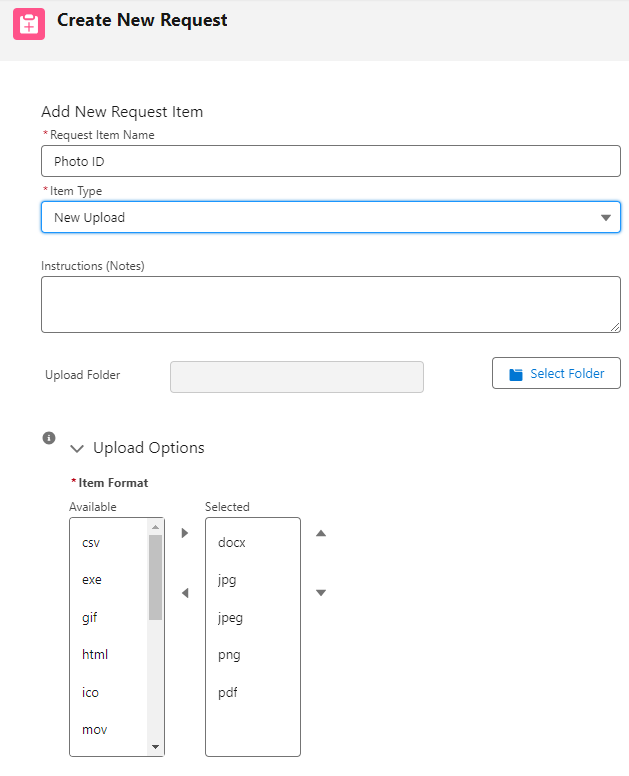629x776 pixels.
Task: Click the left arrow to move item to Available
Action: coord(184,593)
